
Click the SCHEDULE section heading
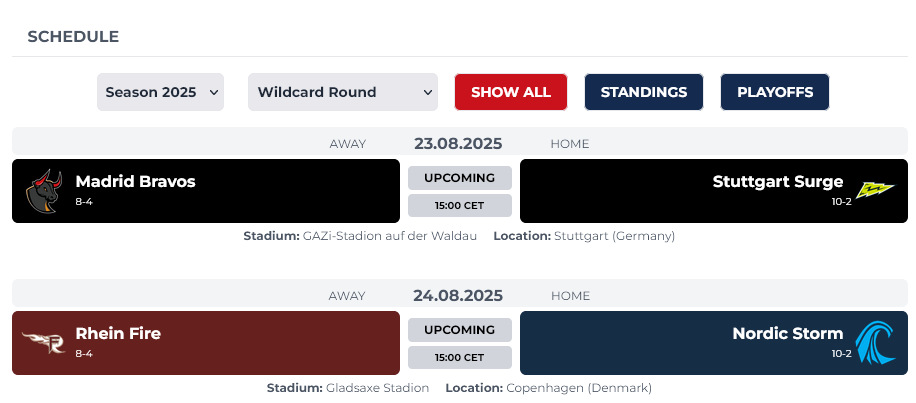tap(73, 36)
